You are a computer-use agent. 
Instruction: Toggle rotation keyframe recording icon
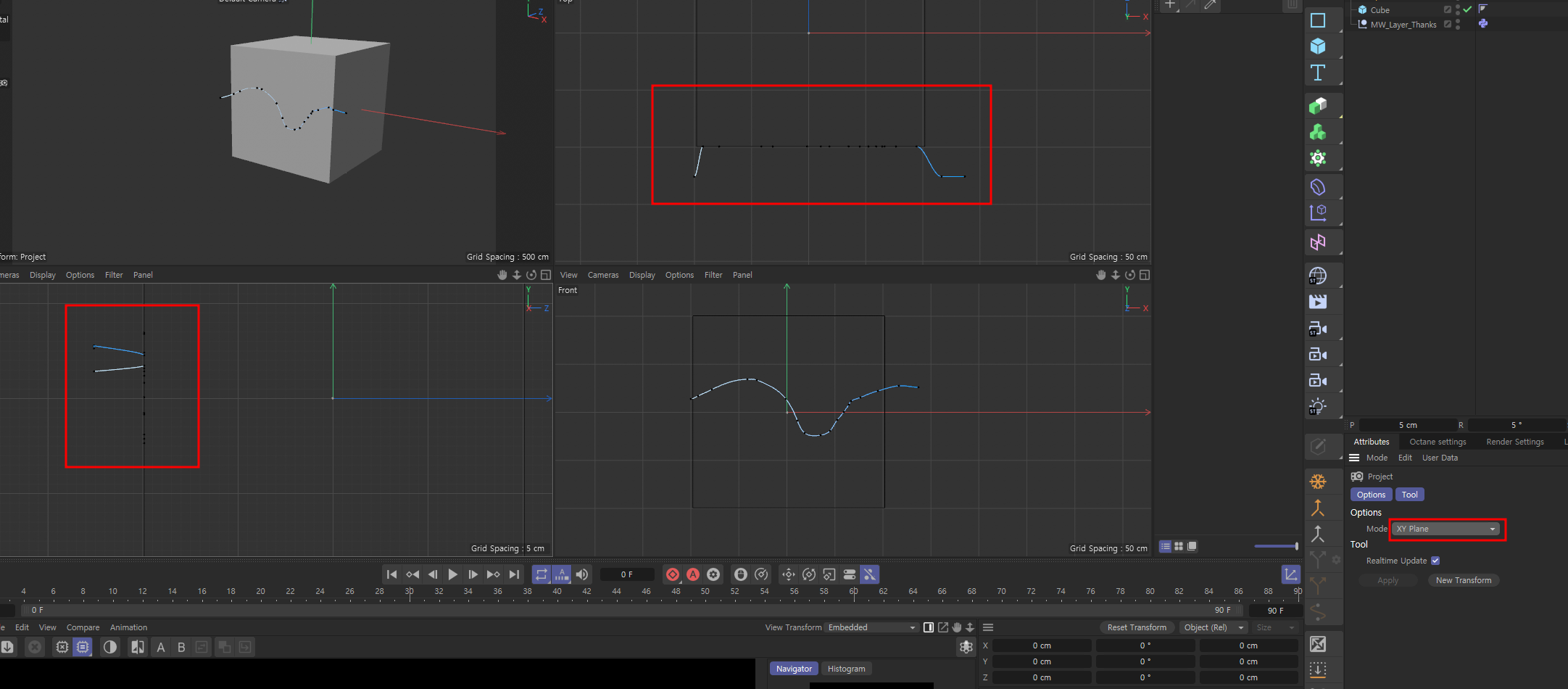[x=809, y=574]
